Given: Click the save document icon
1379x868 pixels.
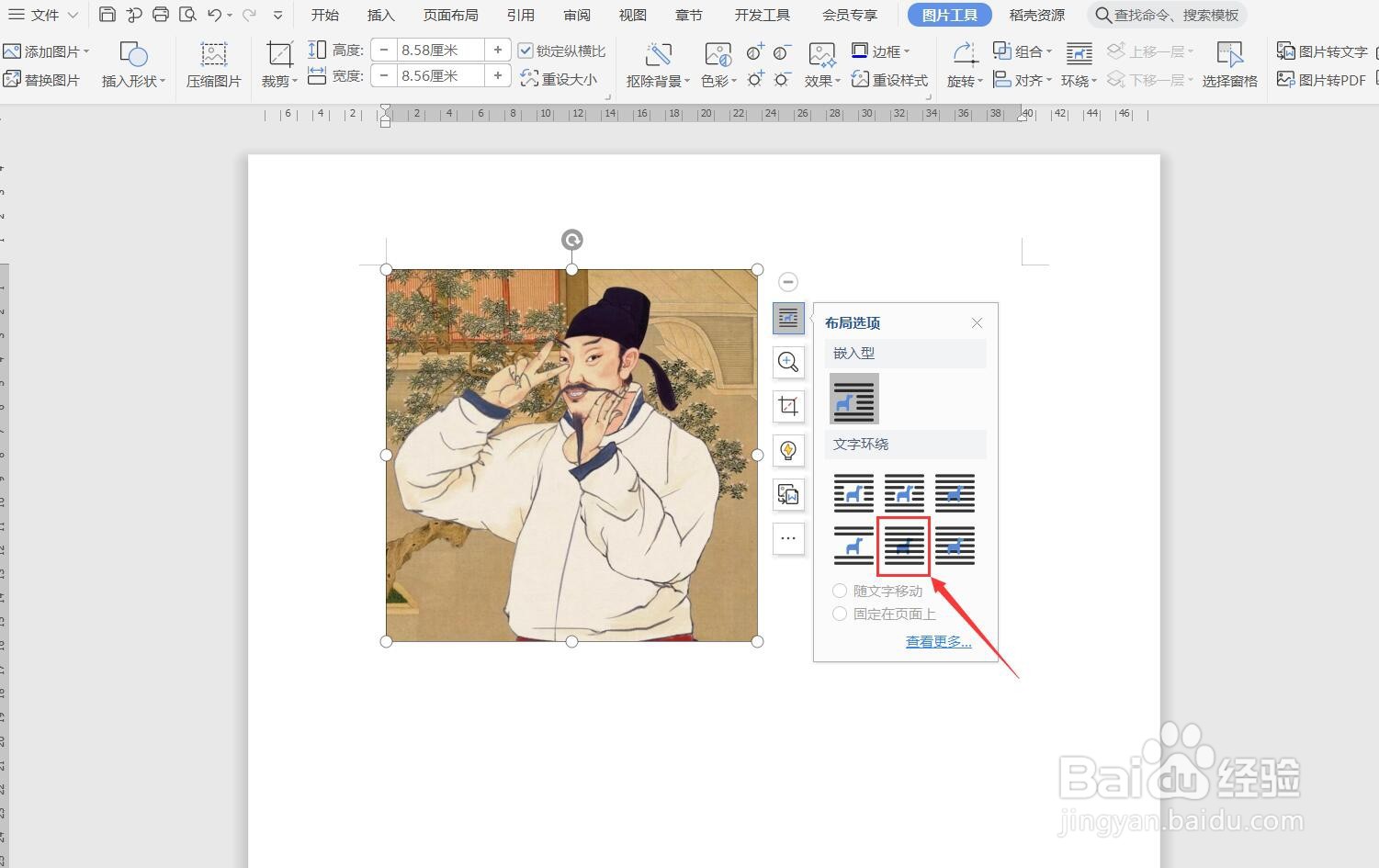Looking at the screenshot, I should (x=107, y=15).
